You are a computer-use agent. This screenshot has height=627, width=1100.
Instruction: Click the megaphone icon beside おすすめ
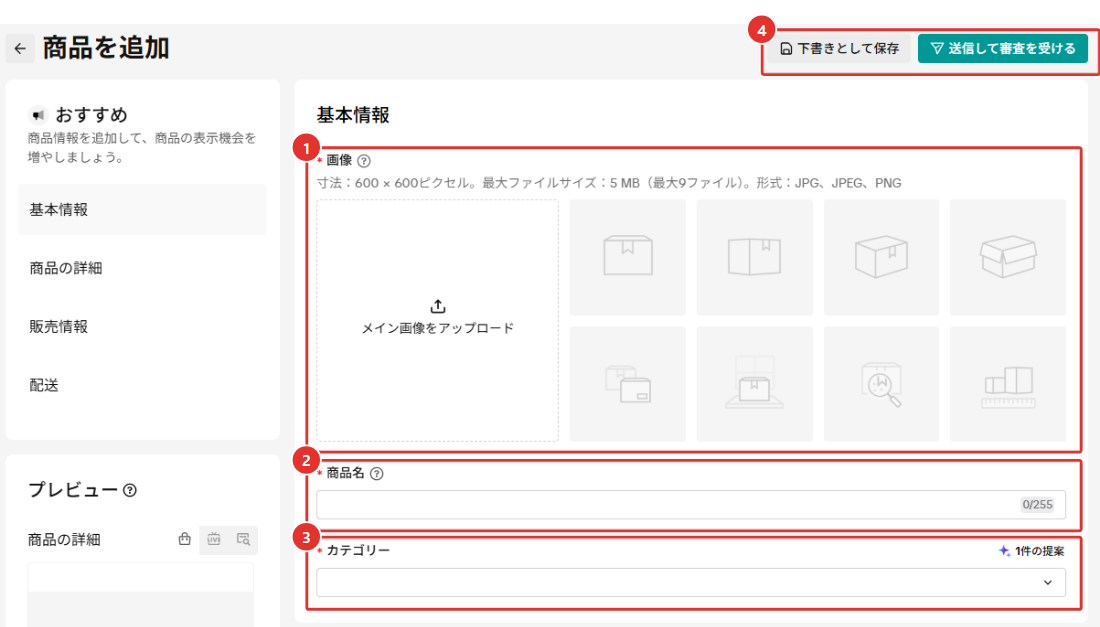tap(38, 115)
